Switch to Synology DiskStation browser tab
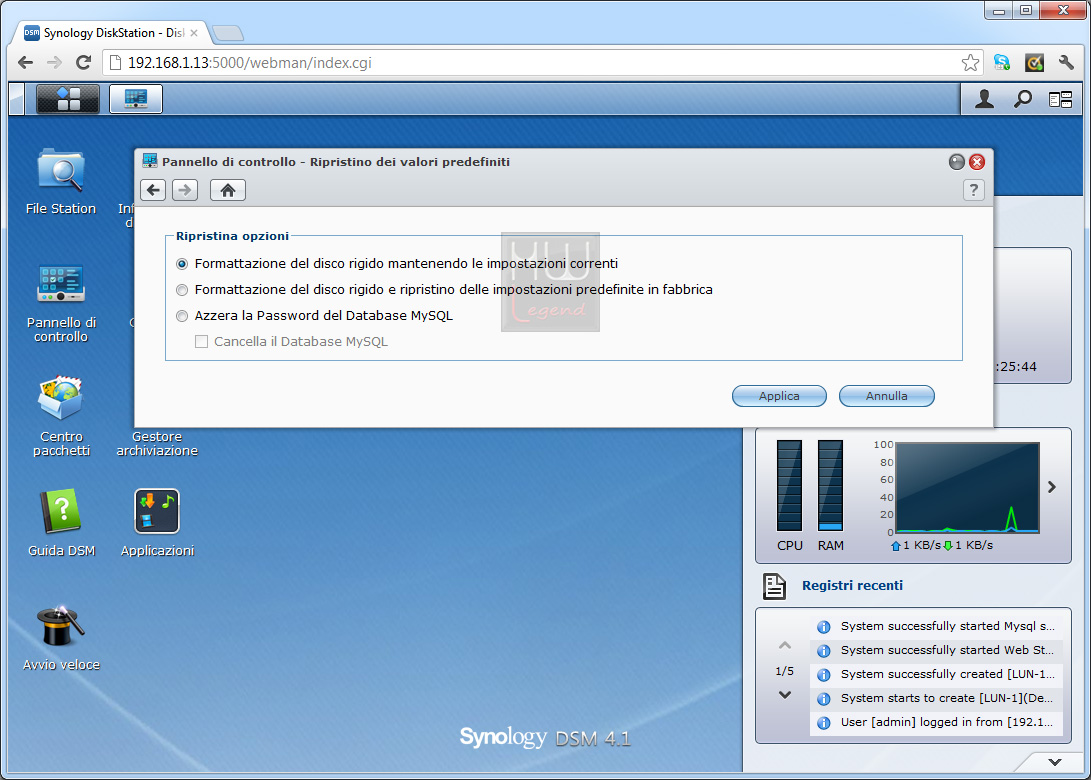 111,33
